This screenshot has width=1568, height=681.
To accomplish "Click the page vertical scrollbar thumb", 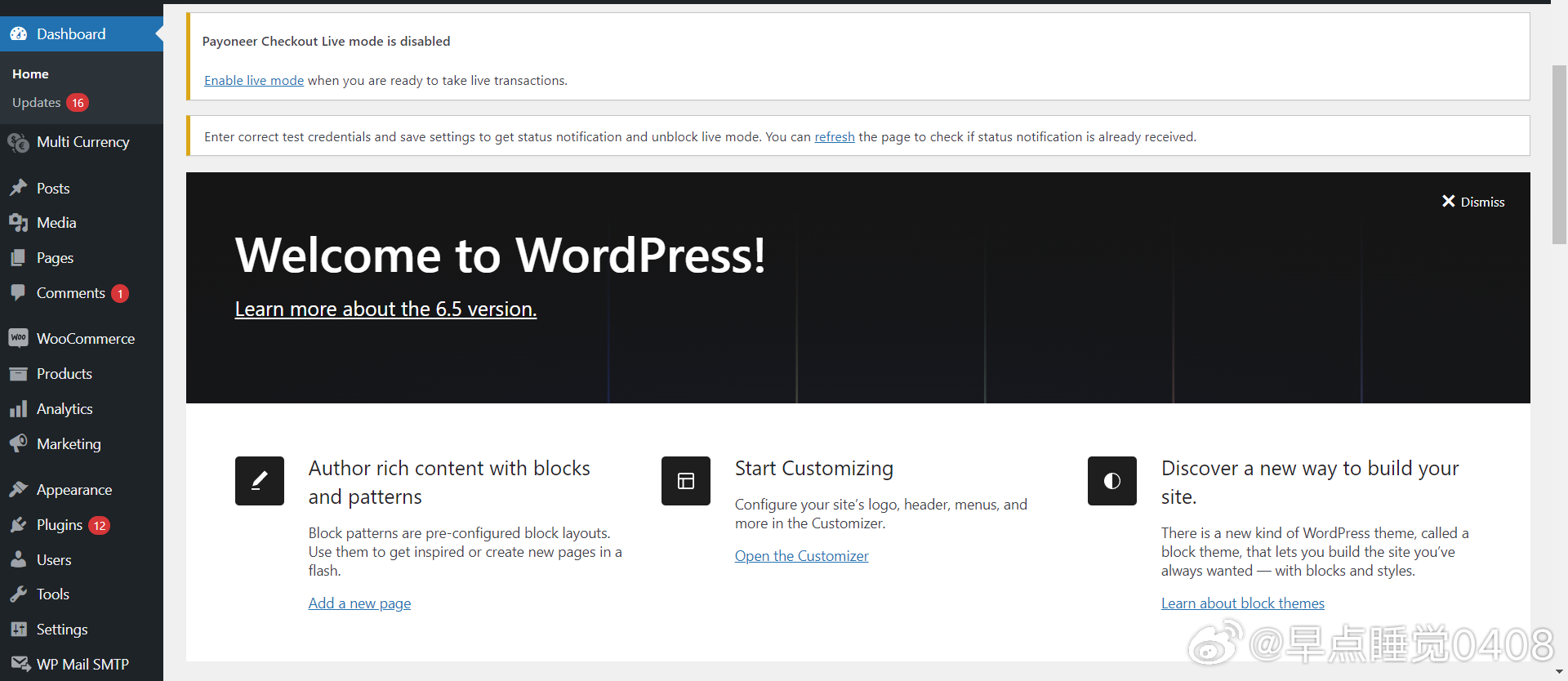I will click(x=1559, y=154).
